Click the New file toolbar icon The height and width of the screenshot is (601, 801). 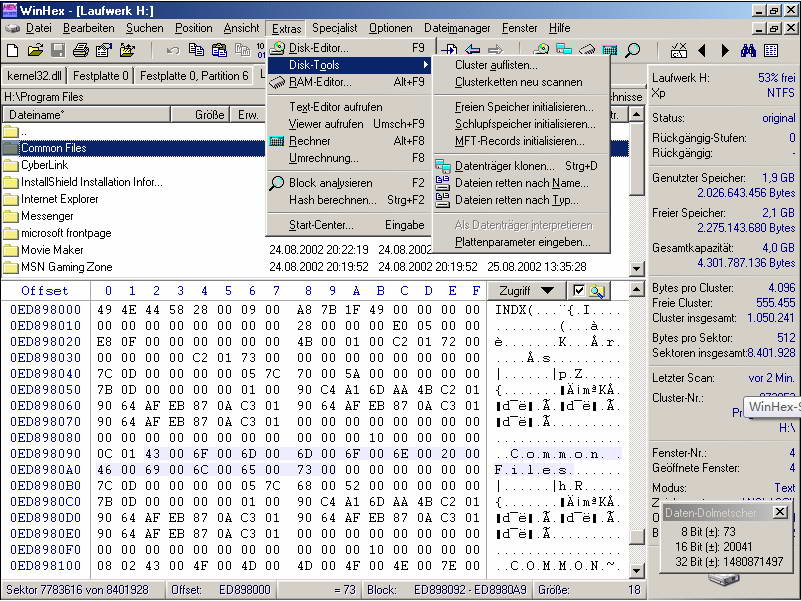pyautogui.click(x=13, y=50)
